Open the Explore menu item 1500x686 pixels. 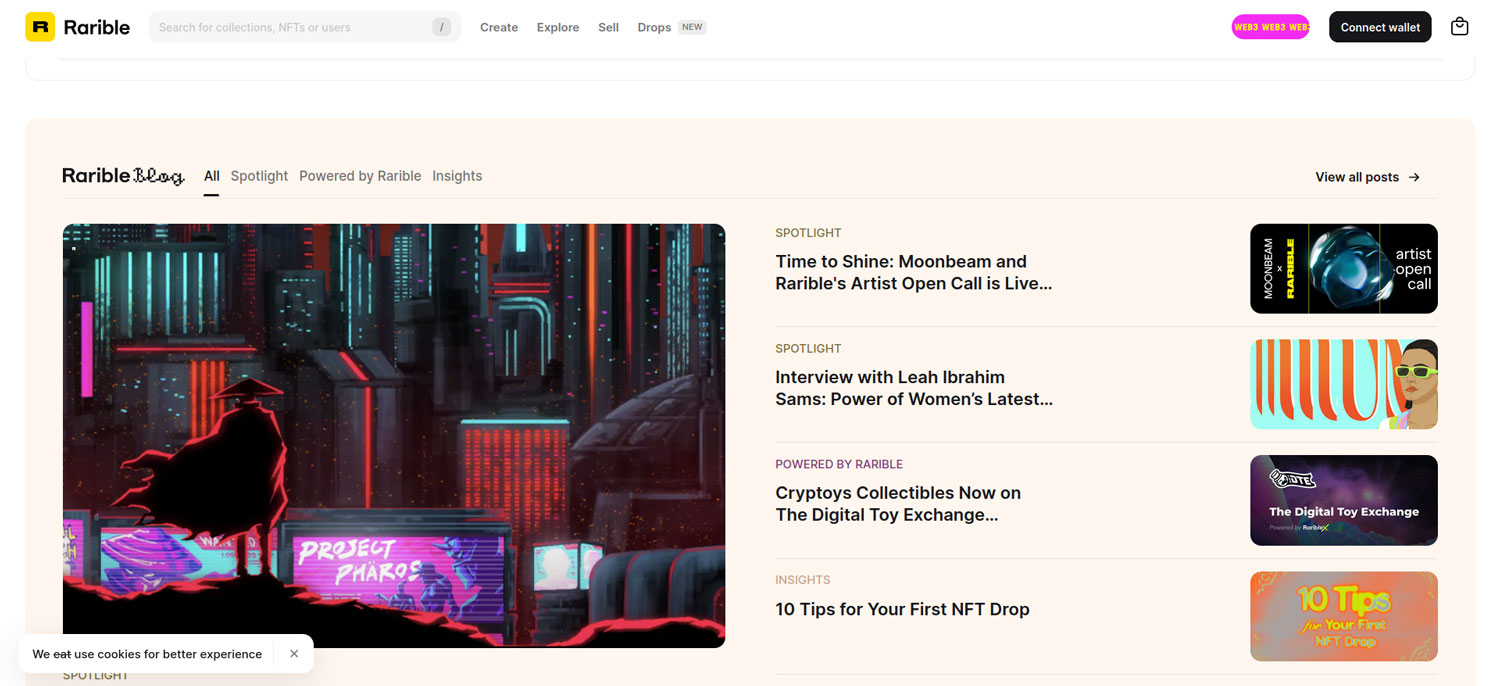coord(558,27)
